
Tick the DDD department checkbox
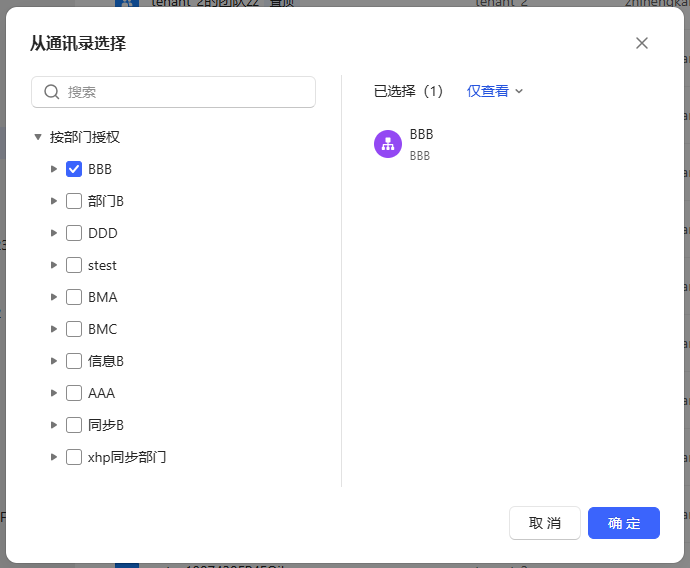74,233
